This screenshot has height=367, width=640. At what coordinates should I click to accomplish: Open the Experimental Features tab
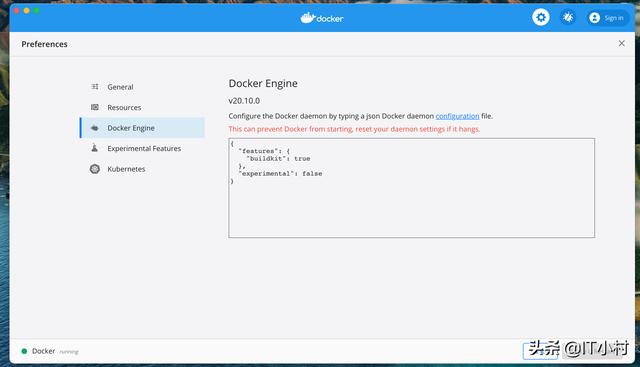142,148
